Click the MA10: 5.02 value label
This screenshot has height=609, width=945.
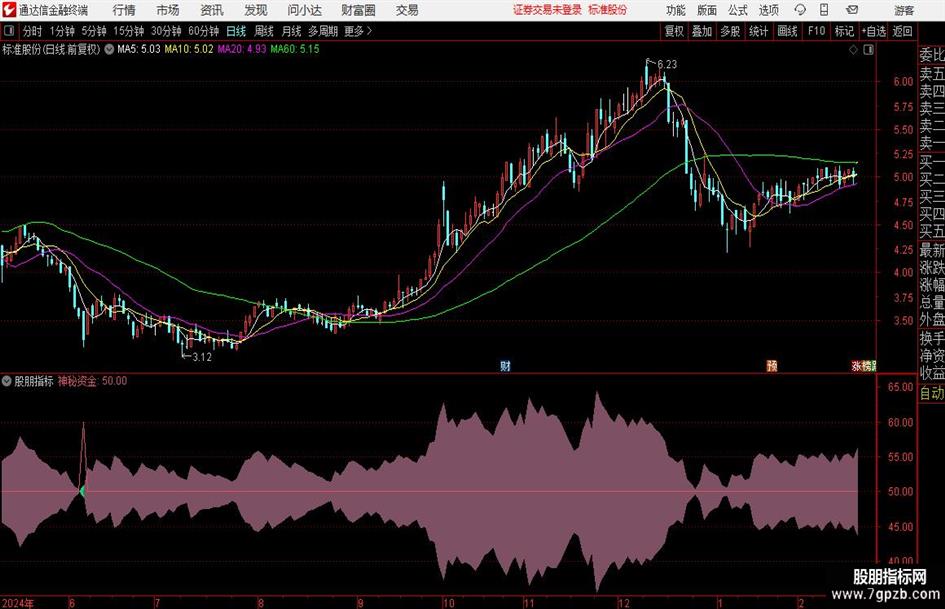point(189,49)
